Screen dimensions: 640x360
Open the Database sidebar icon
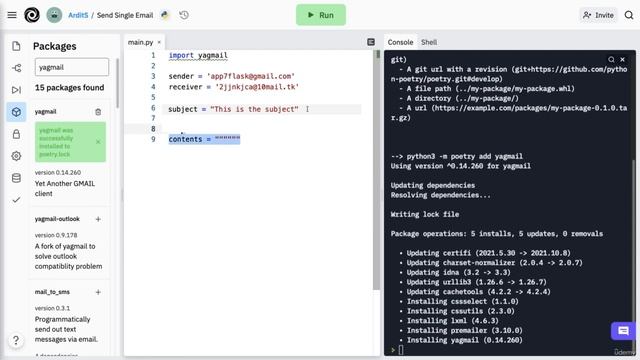click(16, 178)
